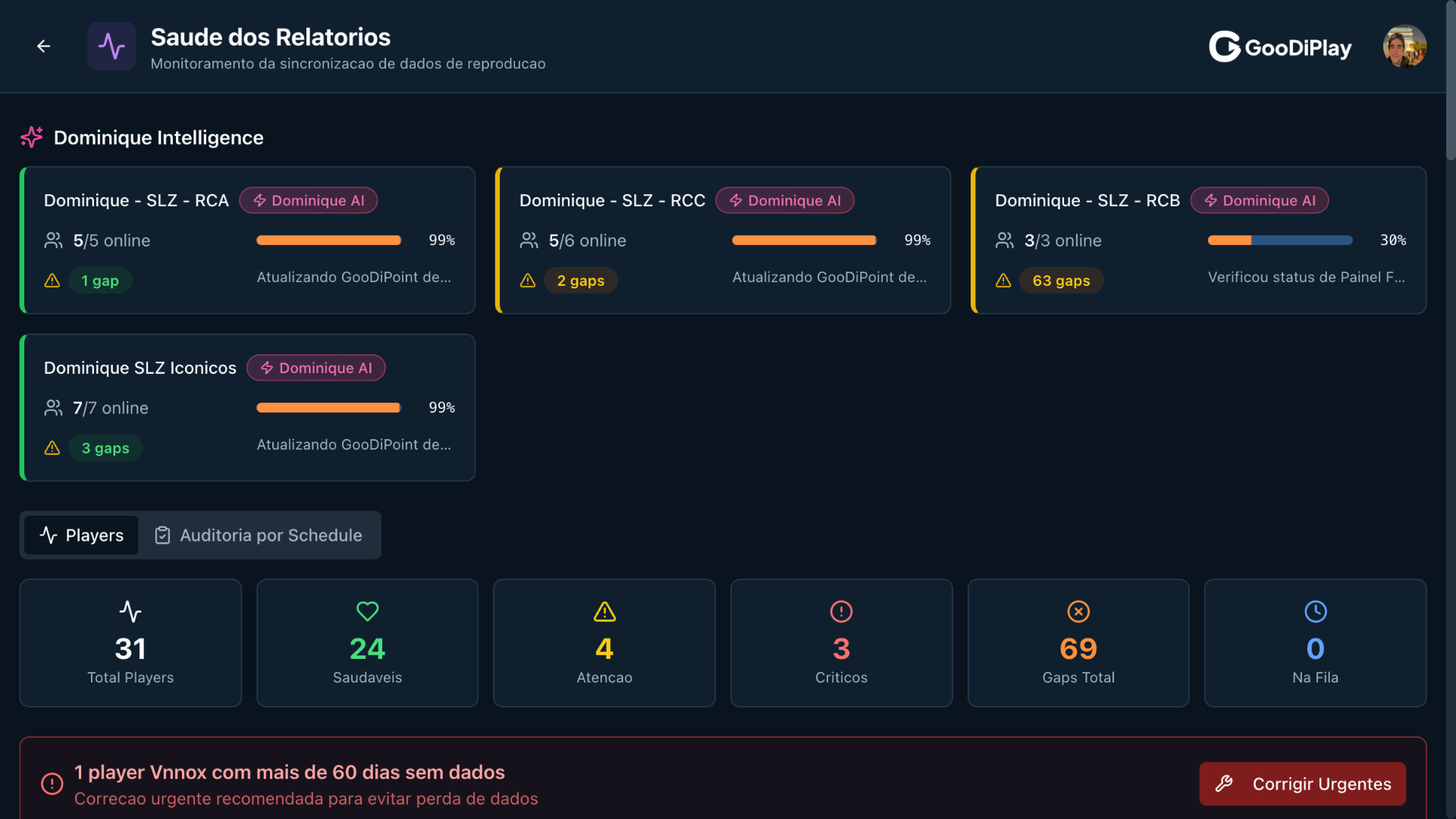
Task: Click the users icon in the SLZ - RCB card
Action: [1005, 240]
